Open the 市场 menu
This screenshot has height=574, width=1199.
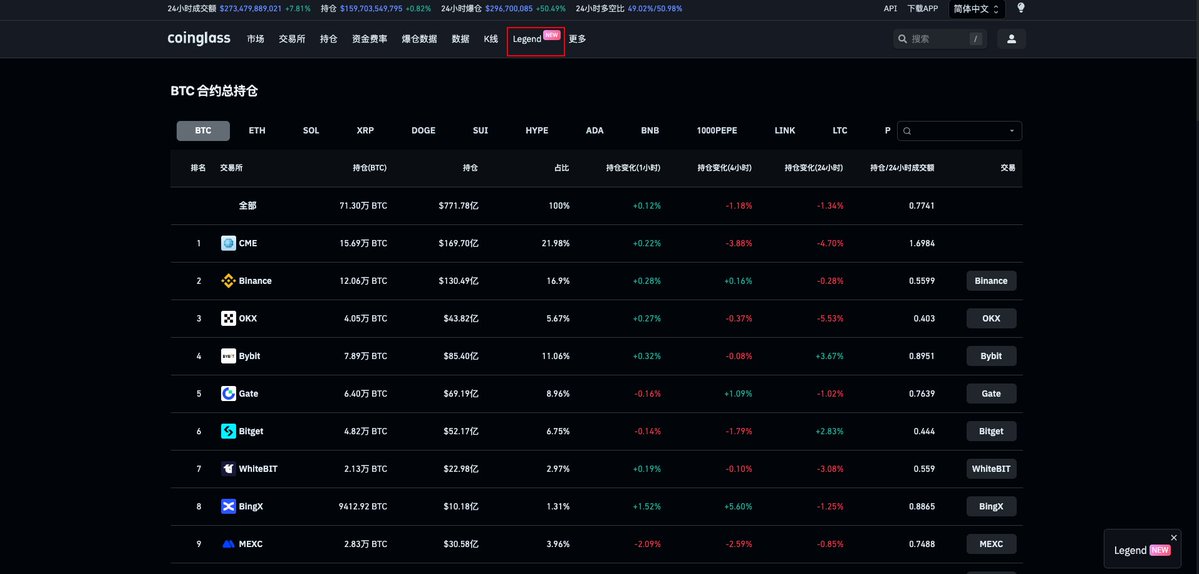[255, 39]
